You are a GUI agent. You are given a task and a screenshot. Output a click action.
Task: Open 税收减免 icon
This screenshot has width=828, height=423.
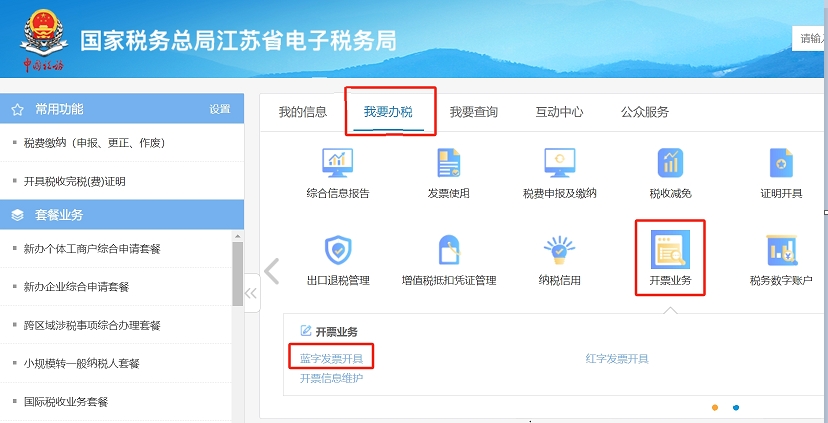(x=670, y=163)
